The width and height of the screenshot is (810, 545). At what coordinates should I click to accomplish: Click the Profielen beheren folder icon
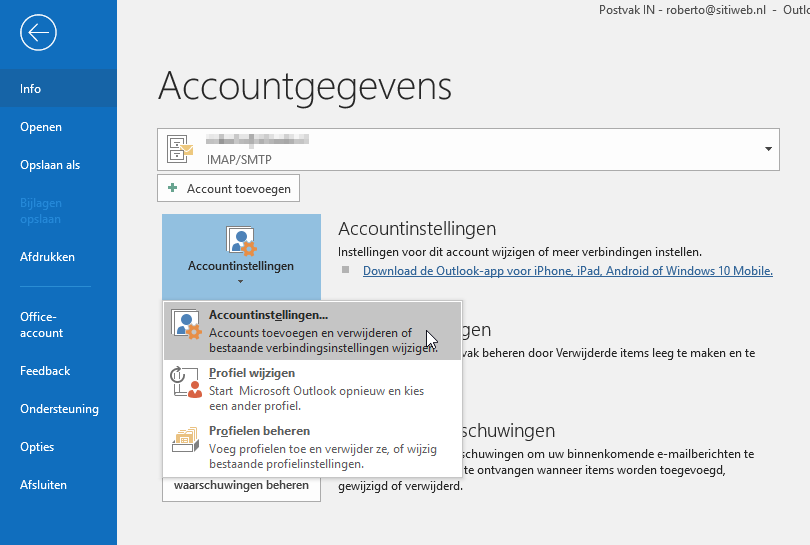point(186,440)
